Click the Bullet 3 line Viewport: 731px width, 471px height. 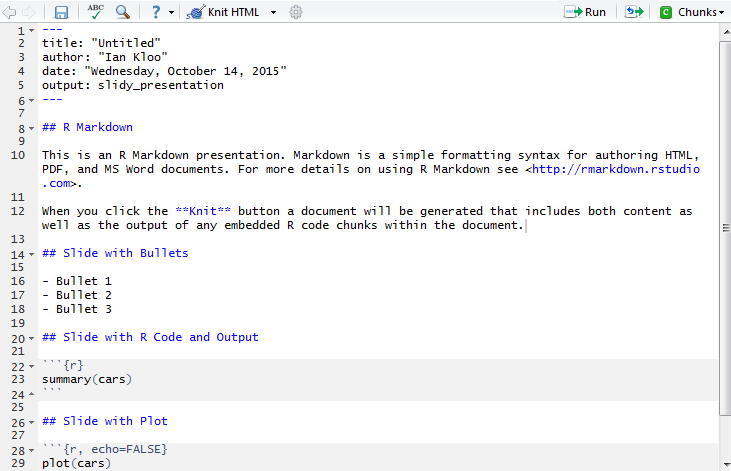pos(77,309)
